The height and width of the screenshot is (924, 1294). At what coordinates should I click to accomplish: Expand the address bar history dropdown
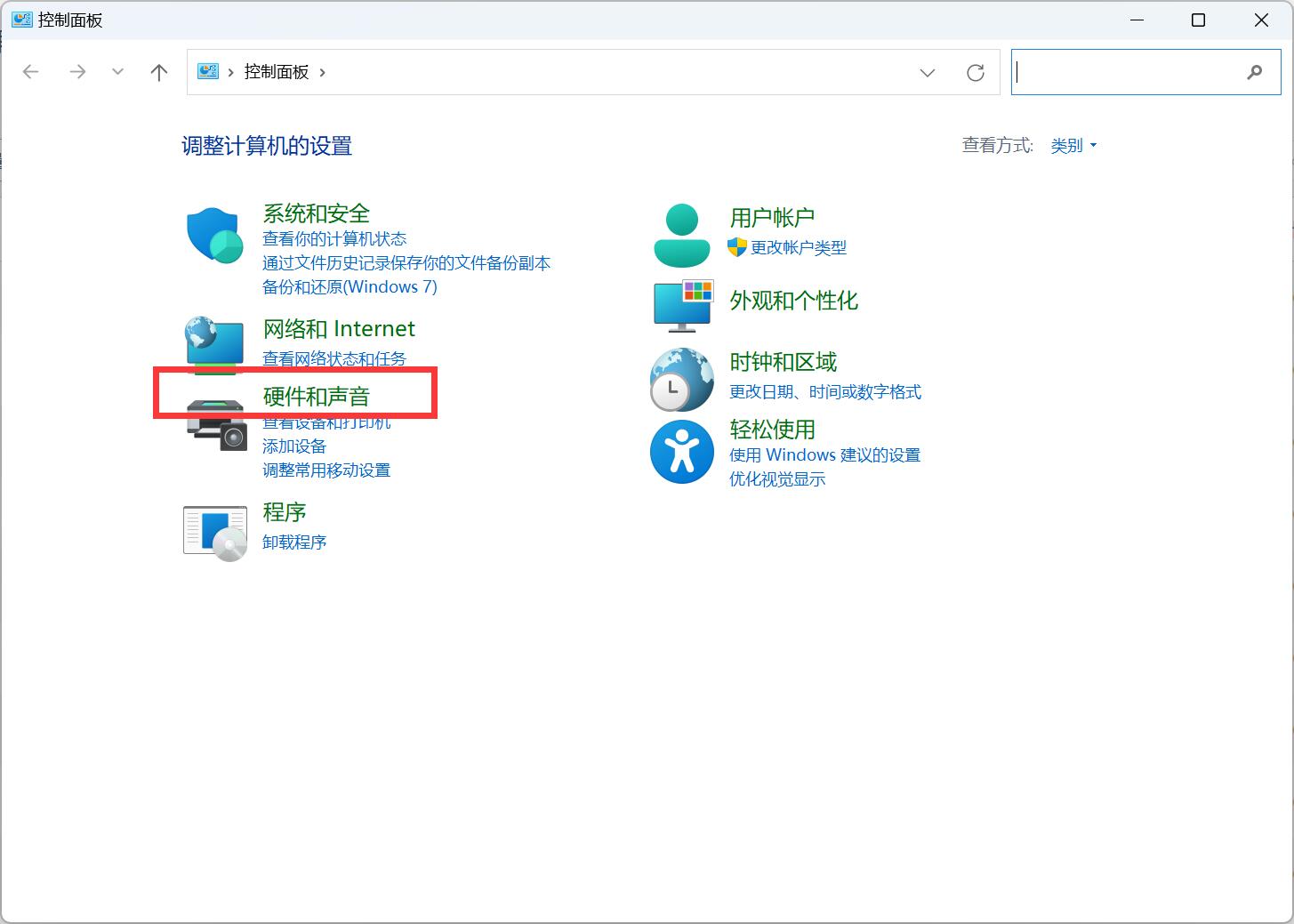click(x=928, y=73)
